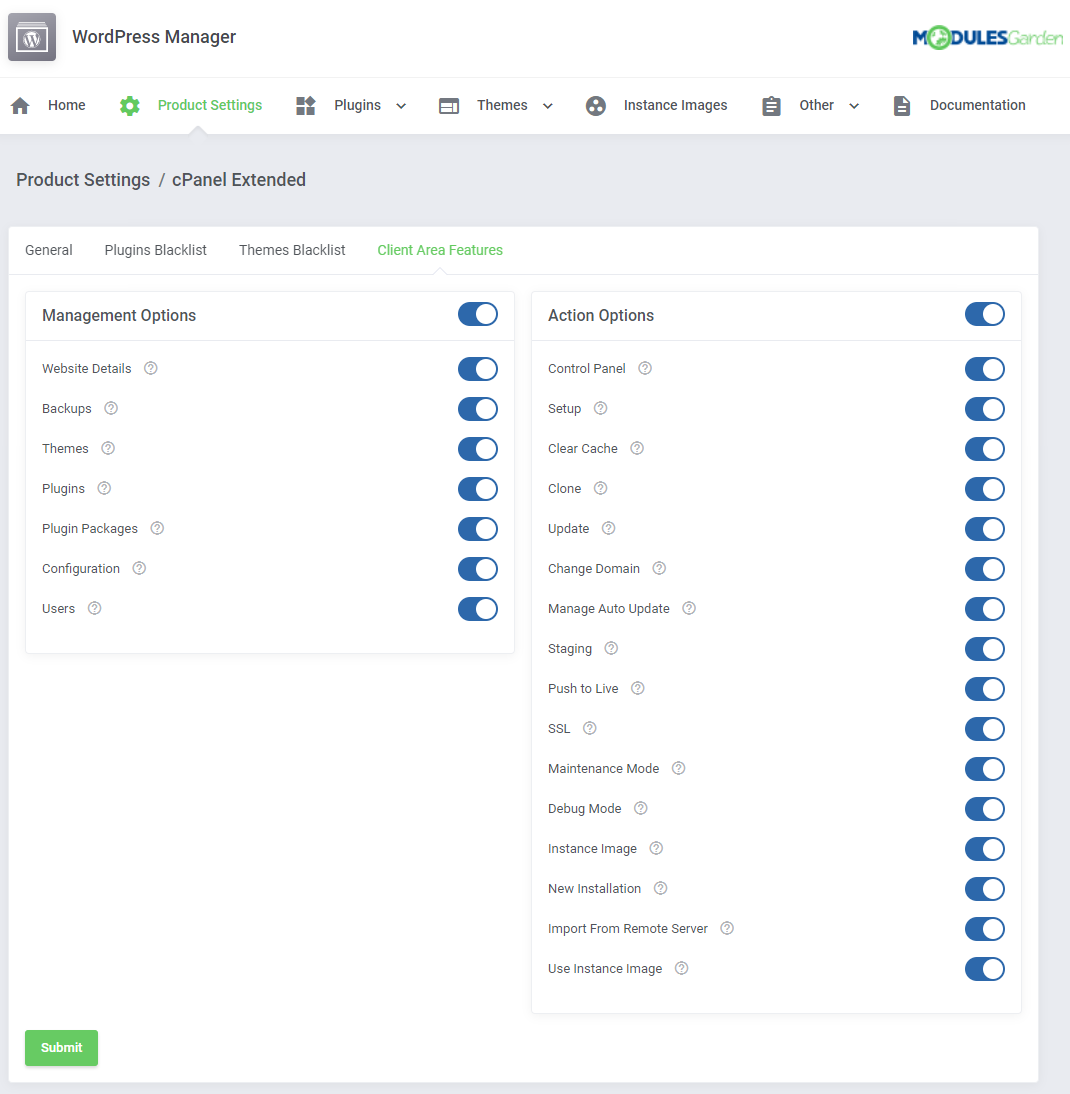The width and height of the screenshot is (1070, 1094).
Task: Click the Themes layout icon
Action: point(449,106)
